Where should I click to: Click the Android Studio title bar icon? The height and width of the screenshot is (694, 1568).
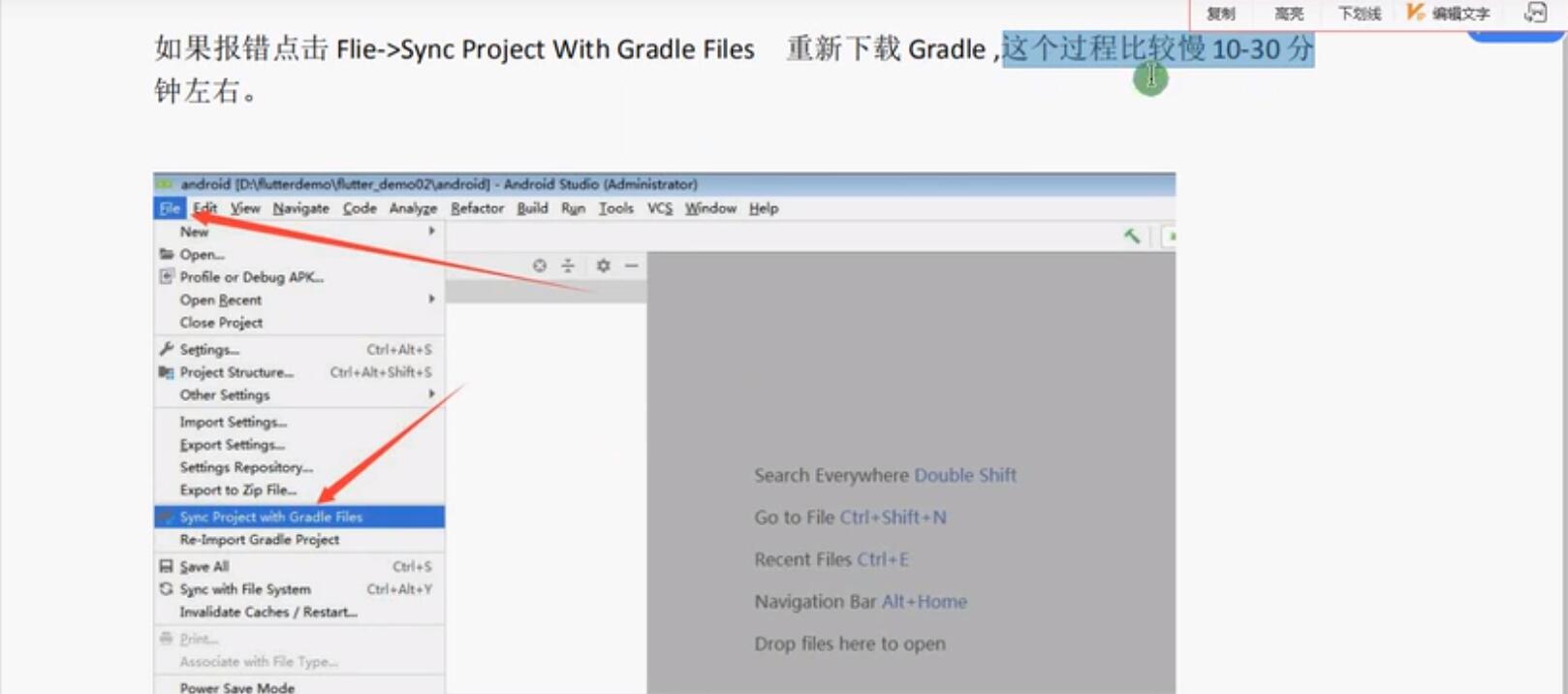166,184
